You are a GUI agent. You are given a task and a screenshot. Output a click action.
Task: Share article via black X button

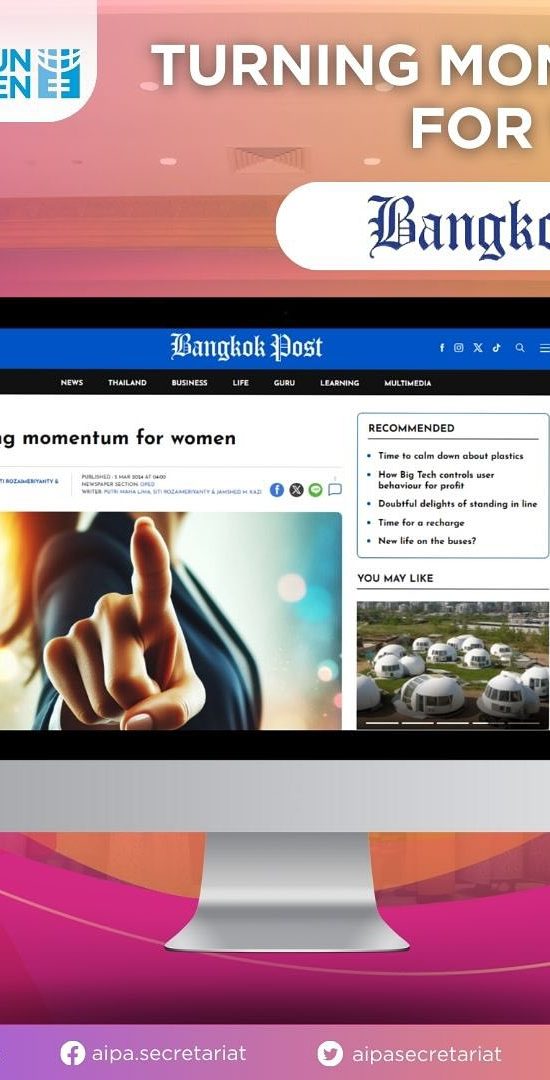tap(297, 490)
